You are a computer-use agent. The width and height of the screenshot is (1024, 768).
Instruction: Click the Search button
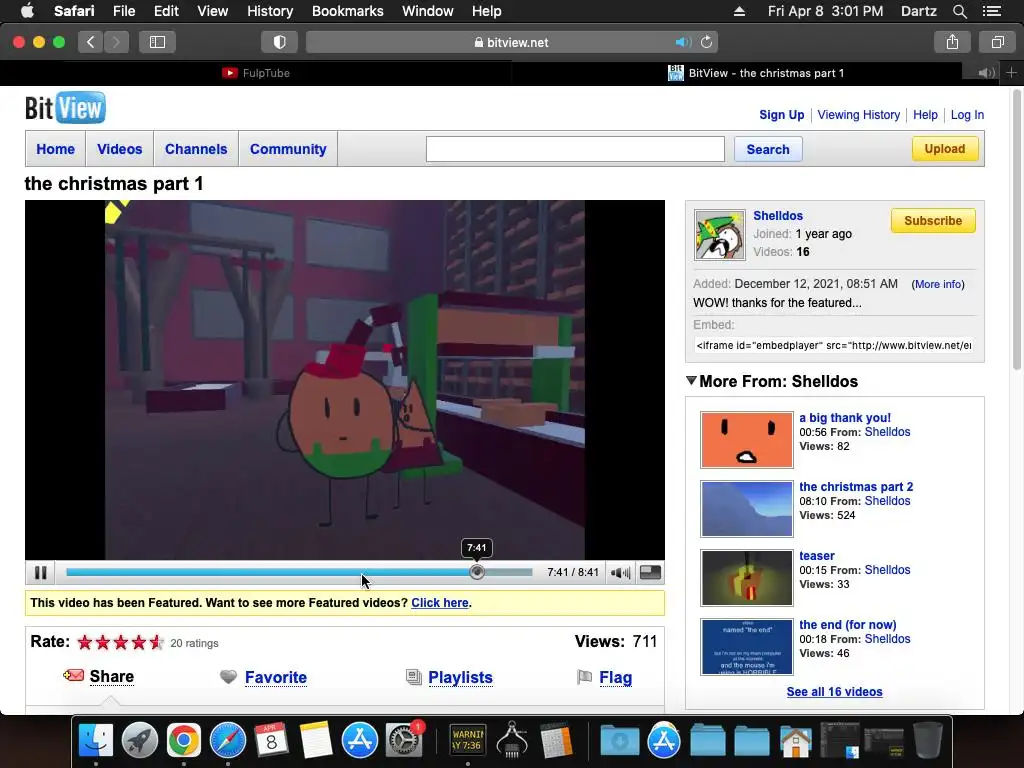pos(768,149)
